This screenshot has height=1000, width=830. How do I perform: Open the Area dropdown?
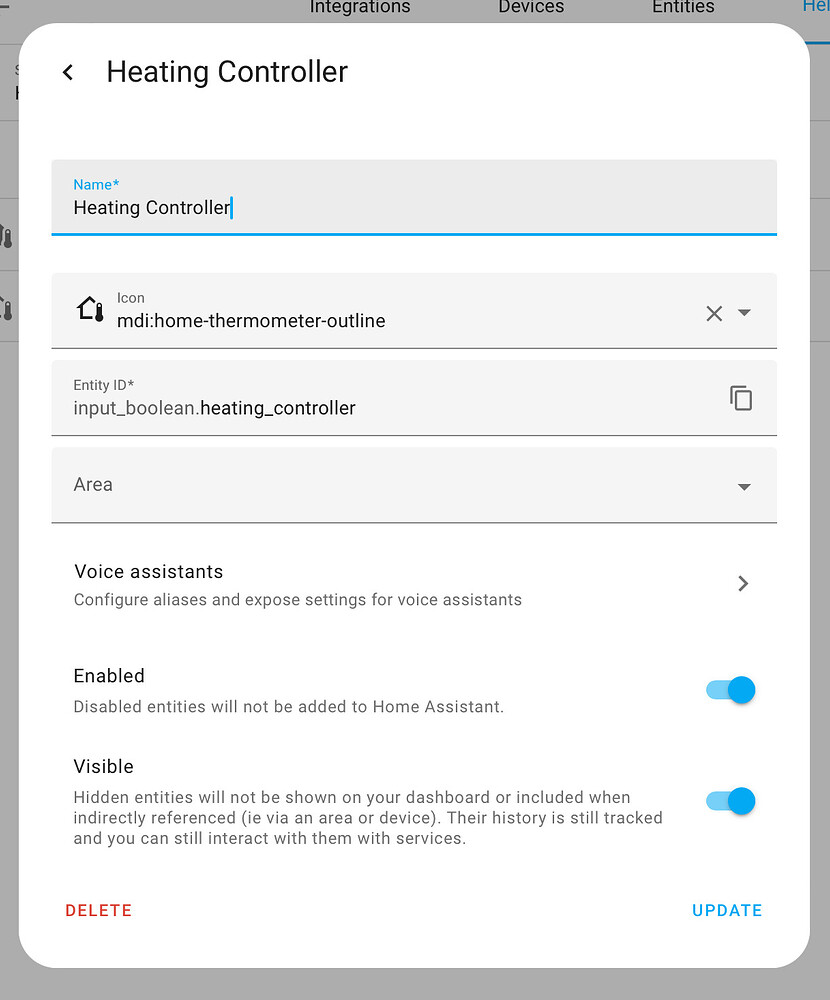coord(744,486)
